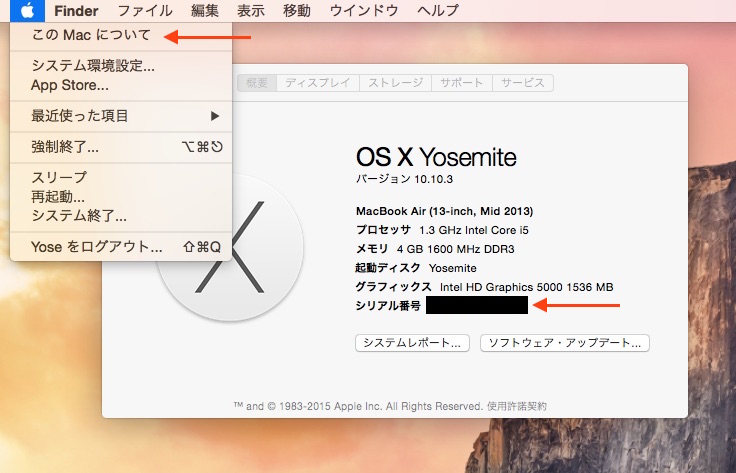
Task: Open the サービス tab
Action: pyautogui.click(x=522, y=83)
